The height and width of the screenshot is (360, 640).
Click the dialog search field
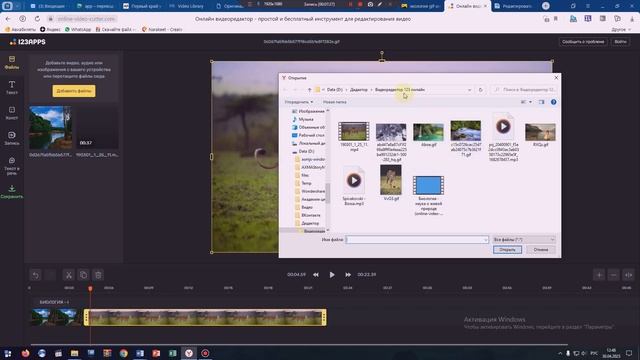click(x=524, y=89)
